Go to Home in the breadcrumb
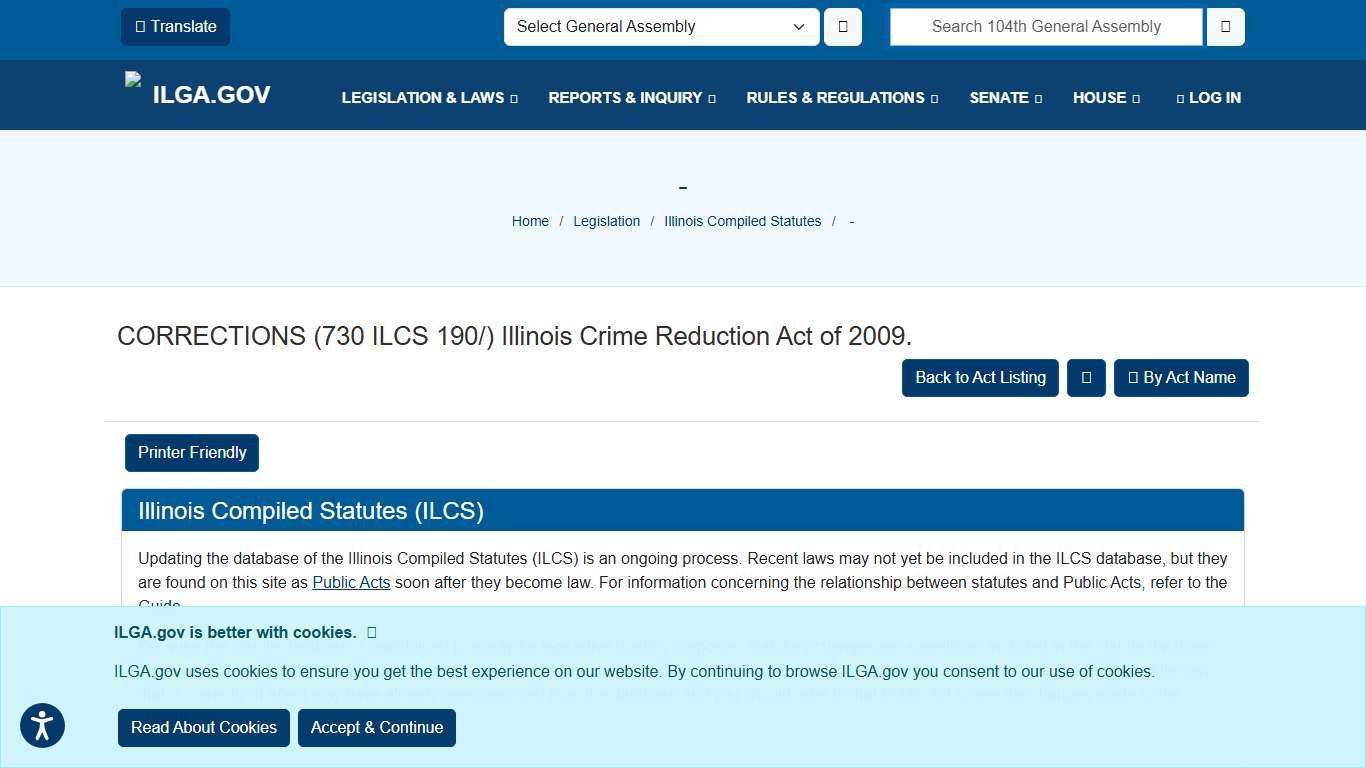This screenshot has width=1366, height=768. (530, 221)
